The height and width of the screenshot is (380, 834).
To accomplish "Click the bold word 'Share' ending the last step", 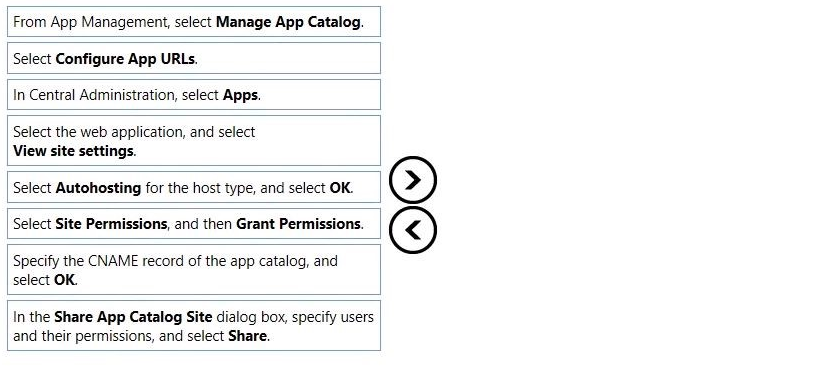I will [247, 336].
